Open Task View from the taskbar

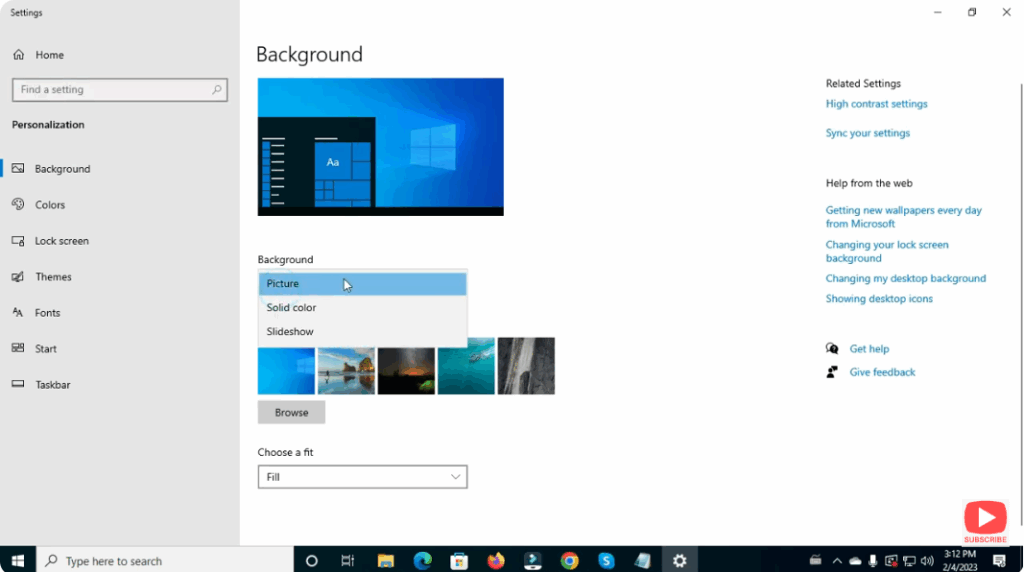click(x=347, y=560)
